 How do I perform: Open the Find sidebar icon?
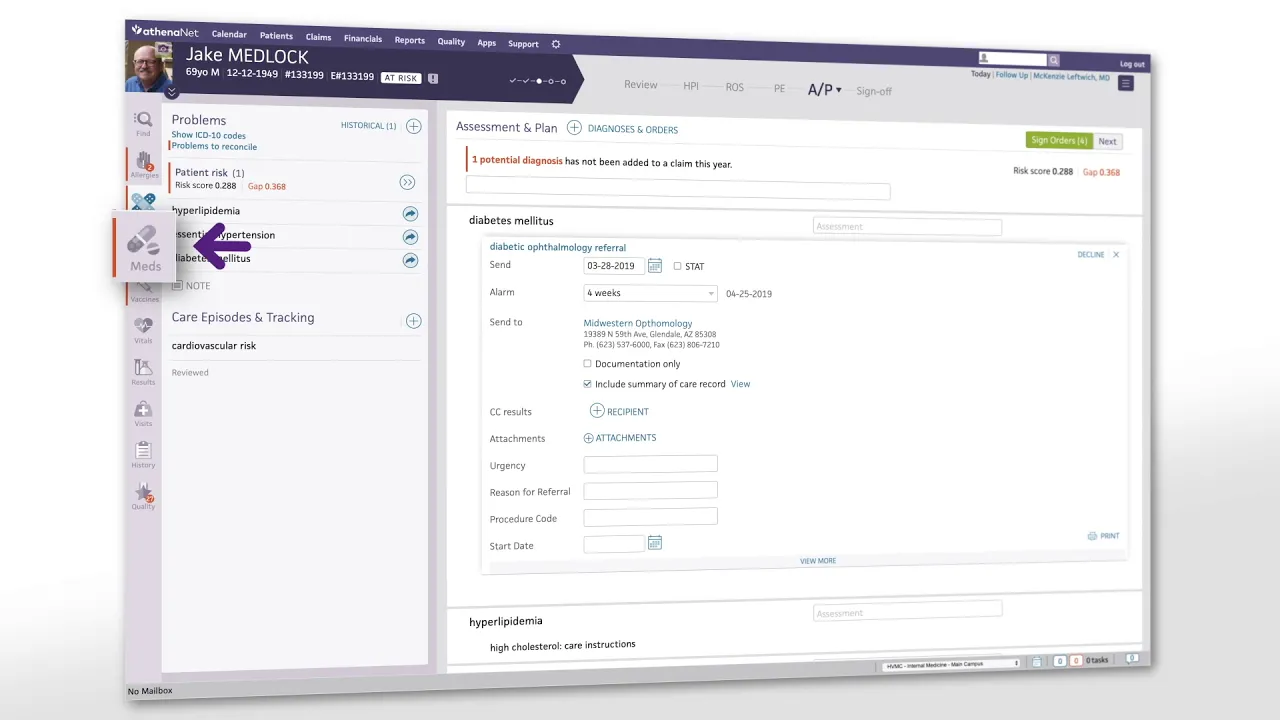click(143, 124)
